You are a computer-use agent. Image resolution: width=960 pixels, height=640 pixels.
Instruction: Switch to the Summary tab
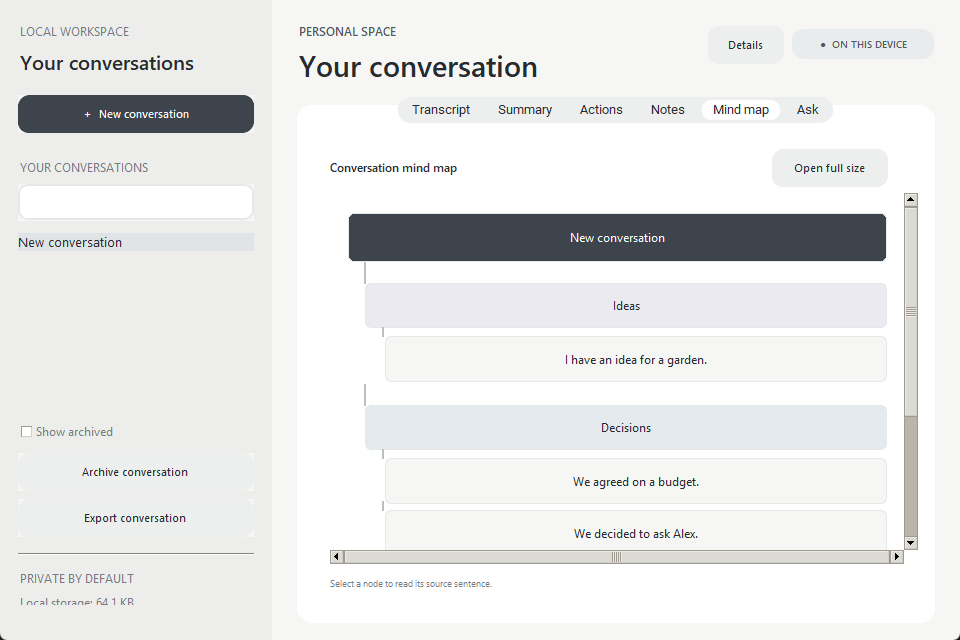(x=525, y=110)
